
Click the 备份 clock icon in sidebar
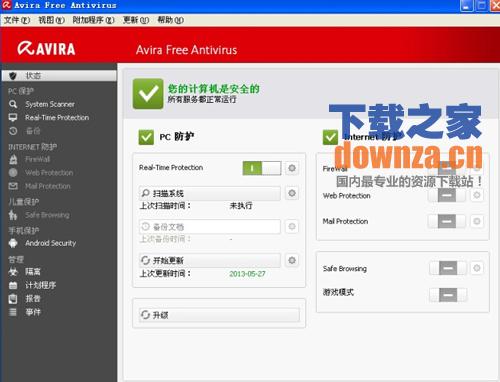[x=13, y=131]
